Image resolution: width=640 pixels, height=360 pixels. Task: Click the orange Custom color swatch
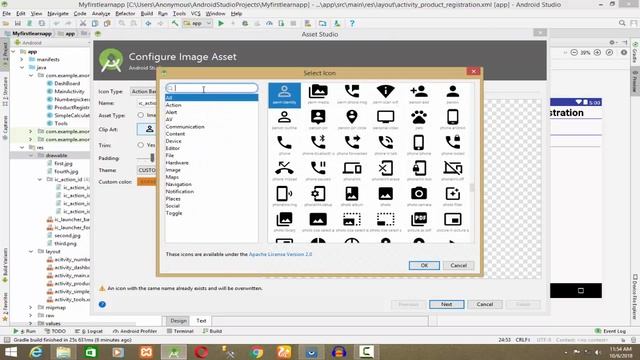[x=147, y=182]
